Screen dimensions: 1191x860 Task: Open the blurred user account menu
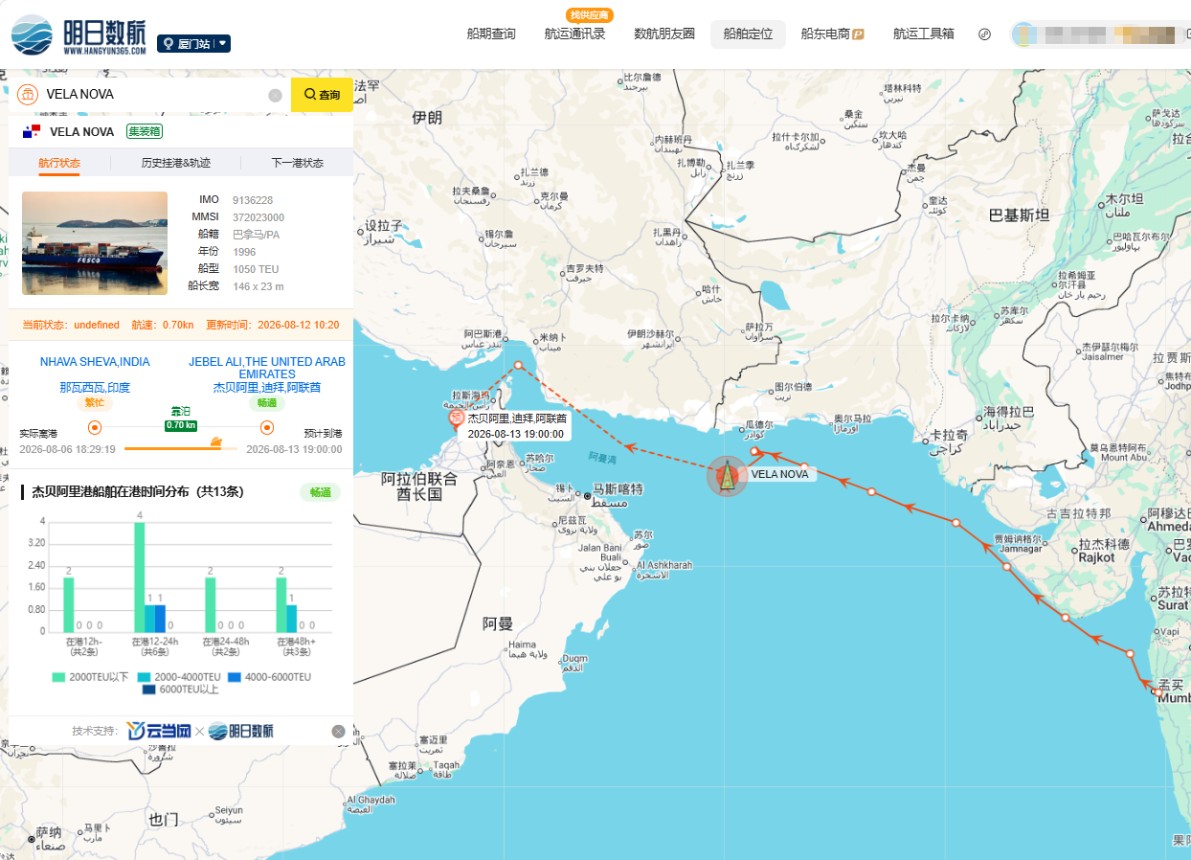tap(1101, 35)
